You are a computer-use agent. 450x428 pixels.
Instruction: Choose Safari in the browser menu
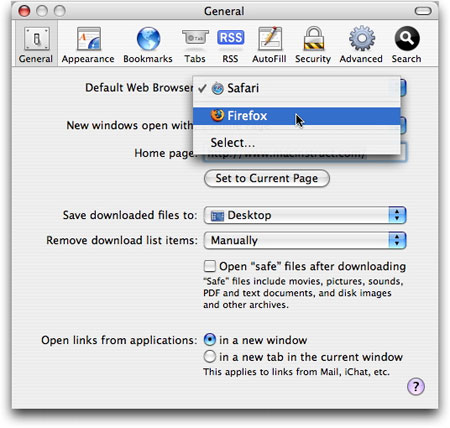pos(297,88)
